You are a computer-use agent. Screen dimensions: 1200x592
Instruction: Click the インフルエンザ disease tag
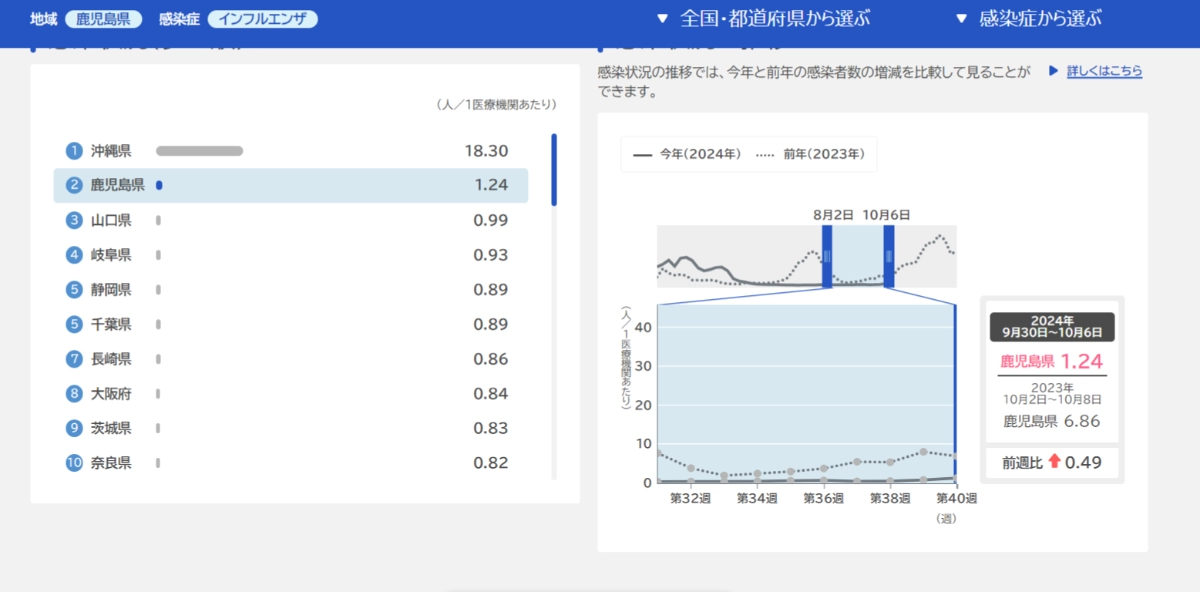click(x=263, y=19)
